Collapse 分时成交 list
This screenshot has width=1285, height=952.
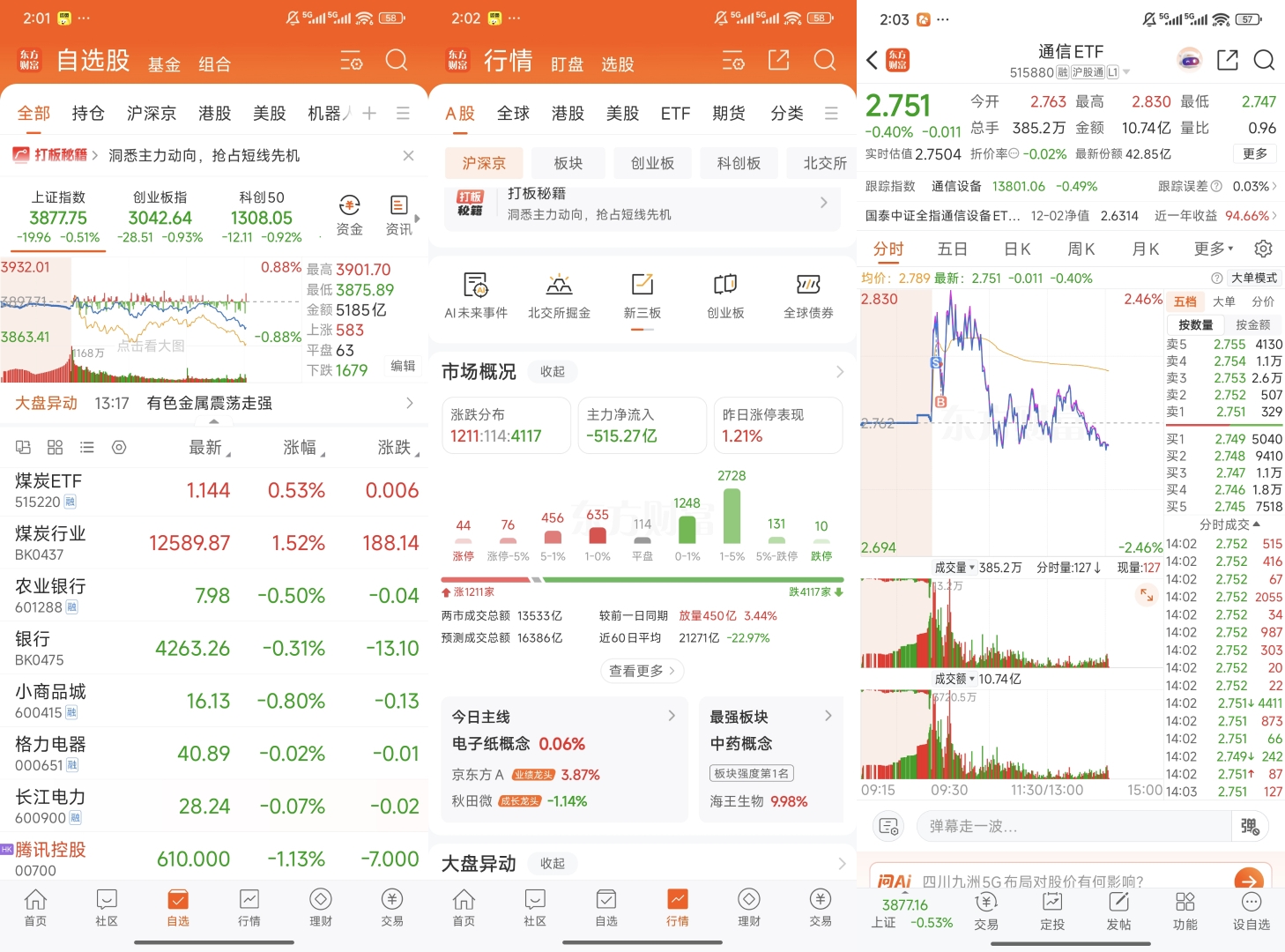click(x=1229, y=524)
